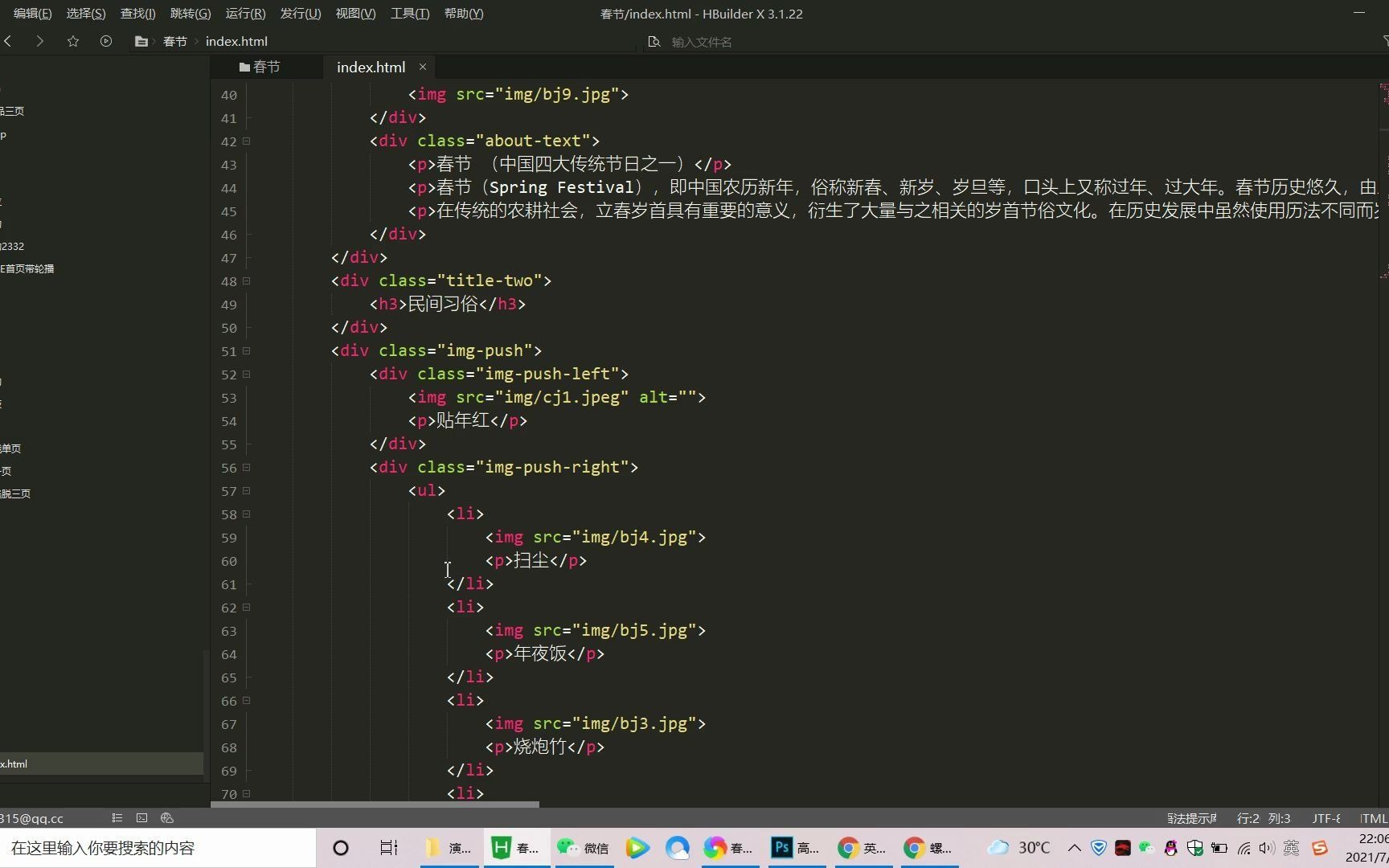Select the highlighted x.html item in sidebar

[x=101, y=764]
